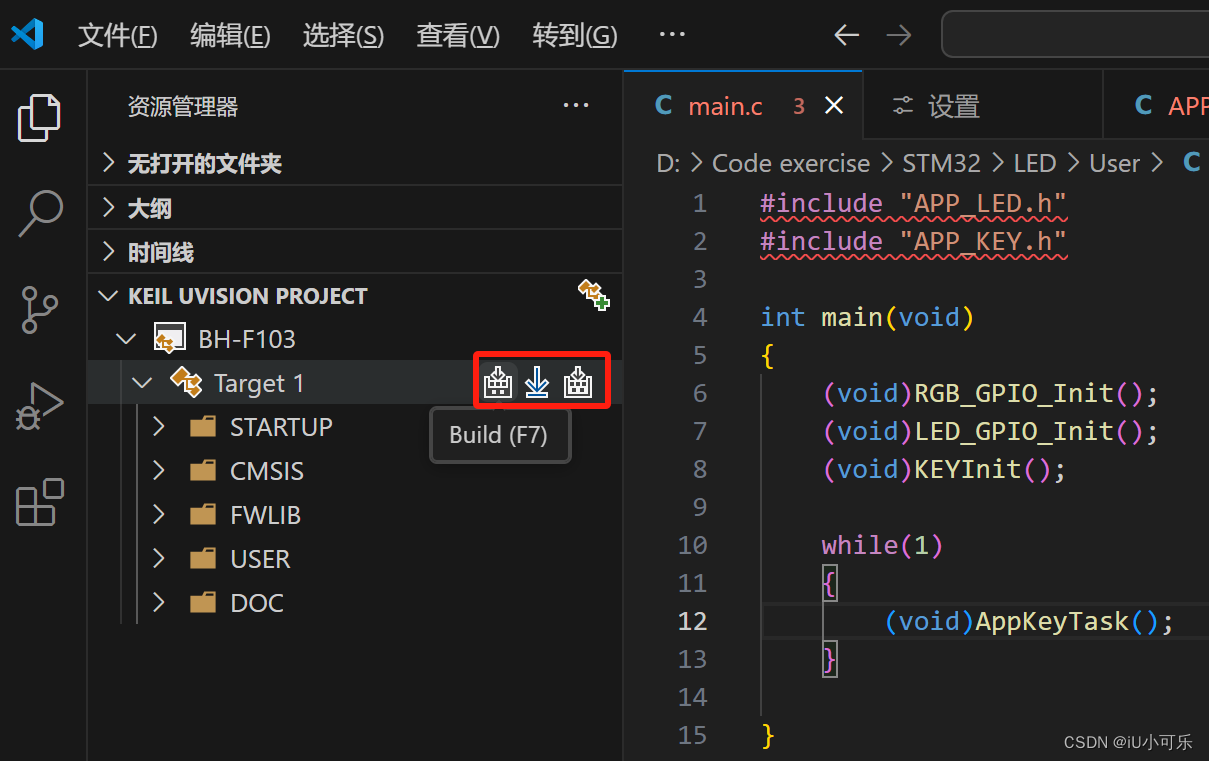Click the CMSIS folder icon
The image size is (1209, 761).
point(203,471)
